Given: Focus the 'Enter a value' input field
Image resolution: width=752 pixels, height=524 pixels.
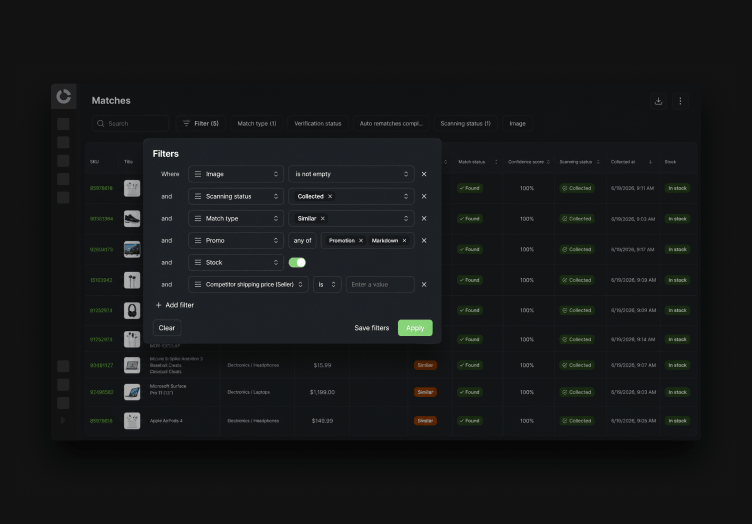Looking at the screenshot, I should point(380,285).
